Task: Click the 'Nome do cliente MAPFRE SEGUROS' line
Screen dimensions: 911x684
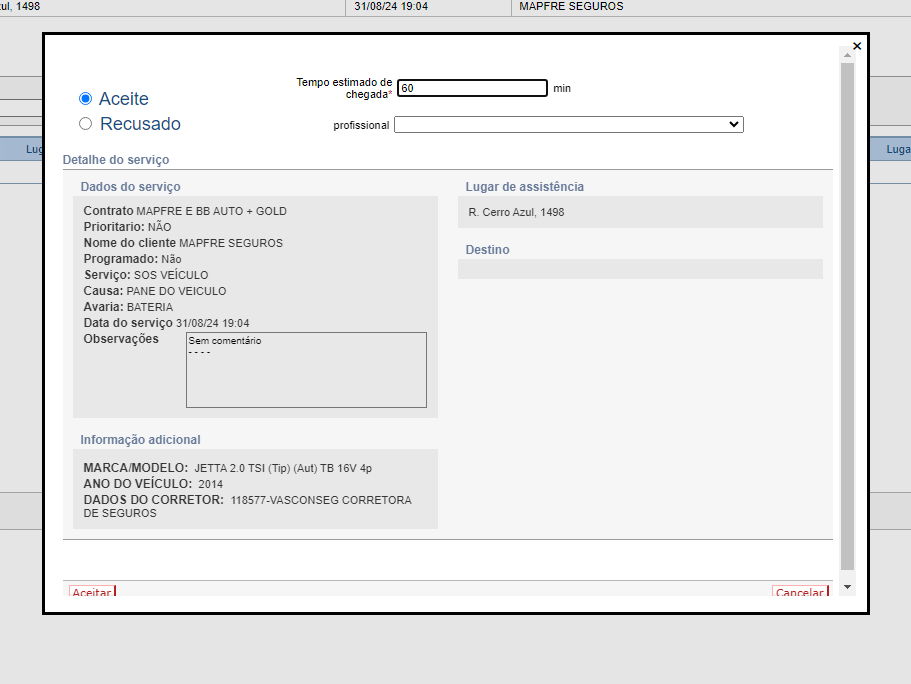Action: 183,243
